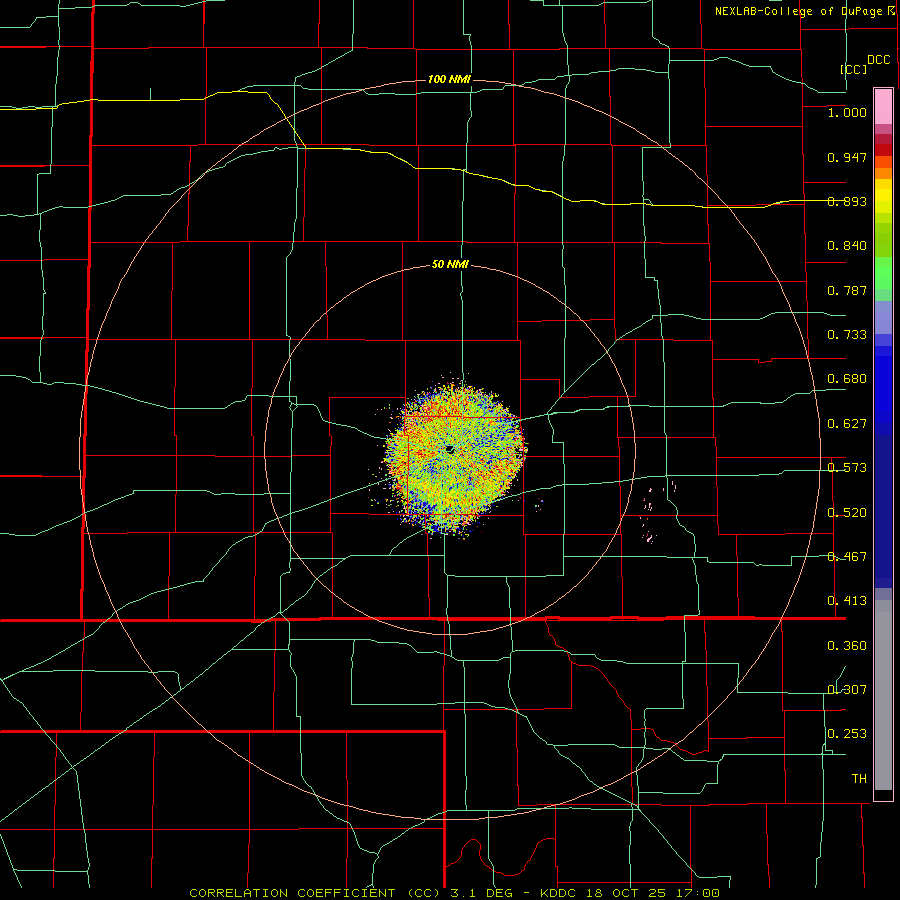900x900 pixels.
Task: Click the 50 NMI range ring label
Action: click(x=450, y=265)
